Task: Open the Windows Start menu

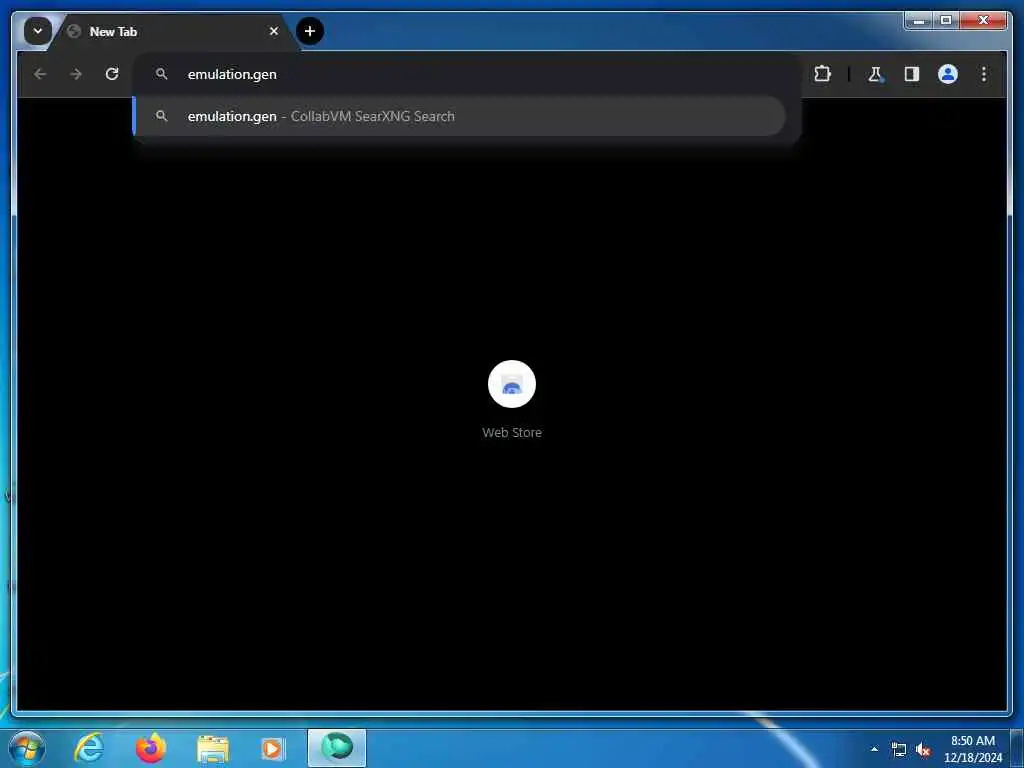Action: 26,748
